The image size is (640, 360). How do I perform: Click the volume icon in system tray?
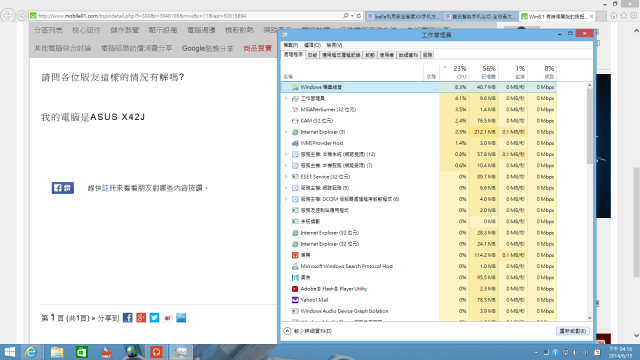pos(575,352)
